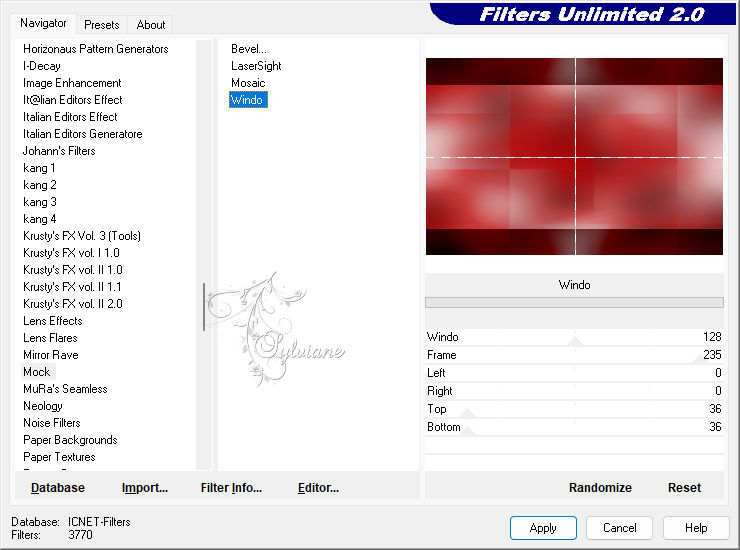The height and width of the screenshot is (550, 740).
Task: Open the Presets tab
Action: pos(101,25)
